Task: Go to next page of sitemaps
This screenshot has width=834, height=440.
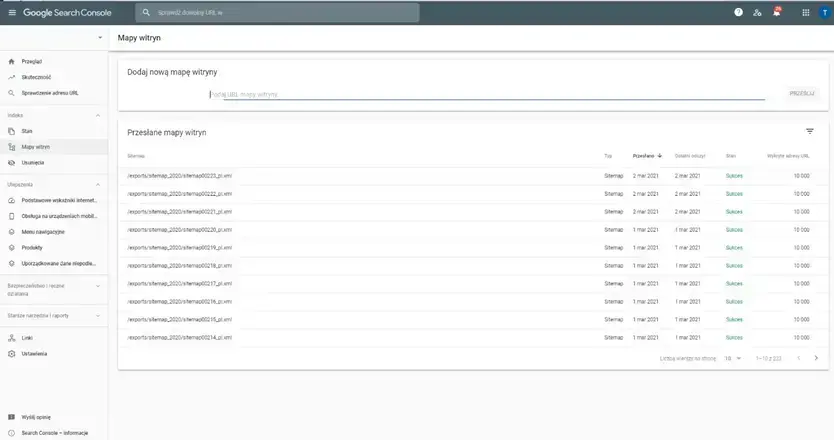Action: tap(816, 357)
